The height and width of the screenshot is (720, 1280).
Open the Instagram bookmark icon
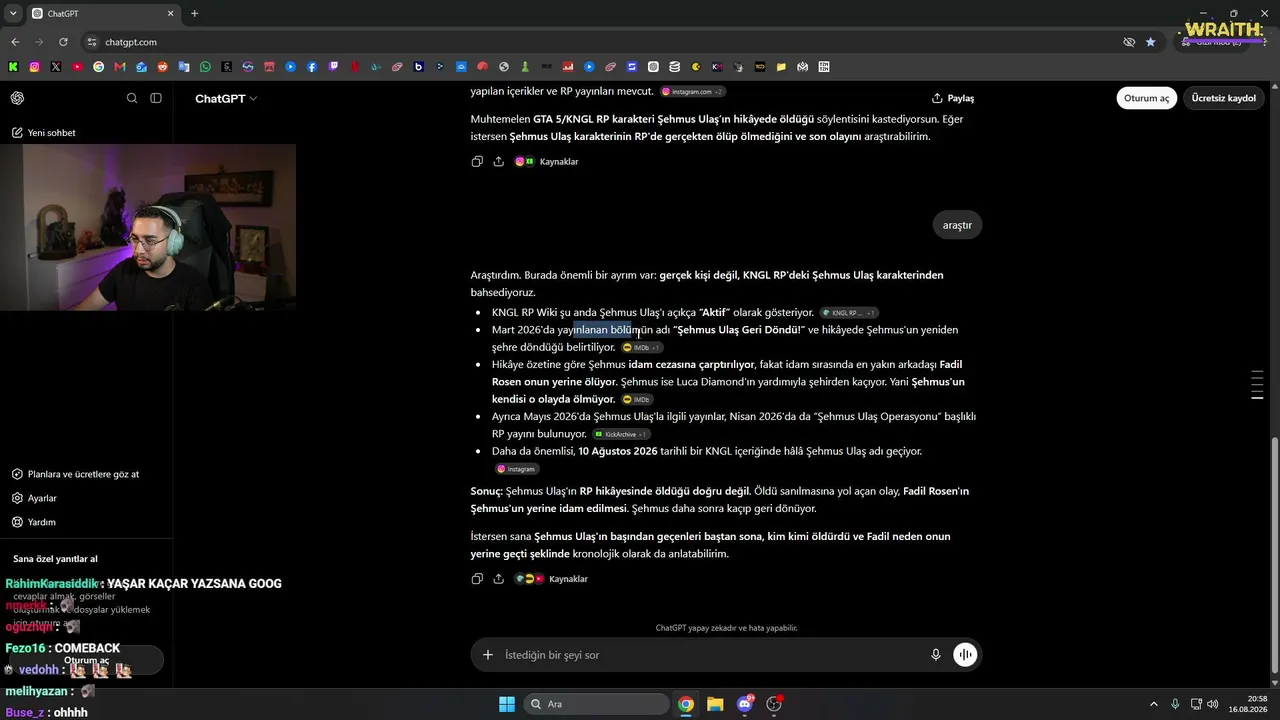click(35, 67)
